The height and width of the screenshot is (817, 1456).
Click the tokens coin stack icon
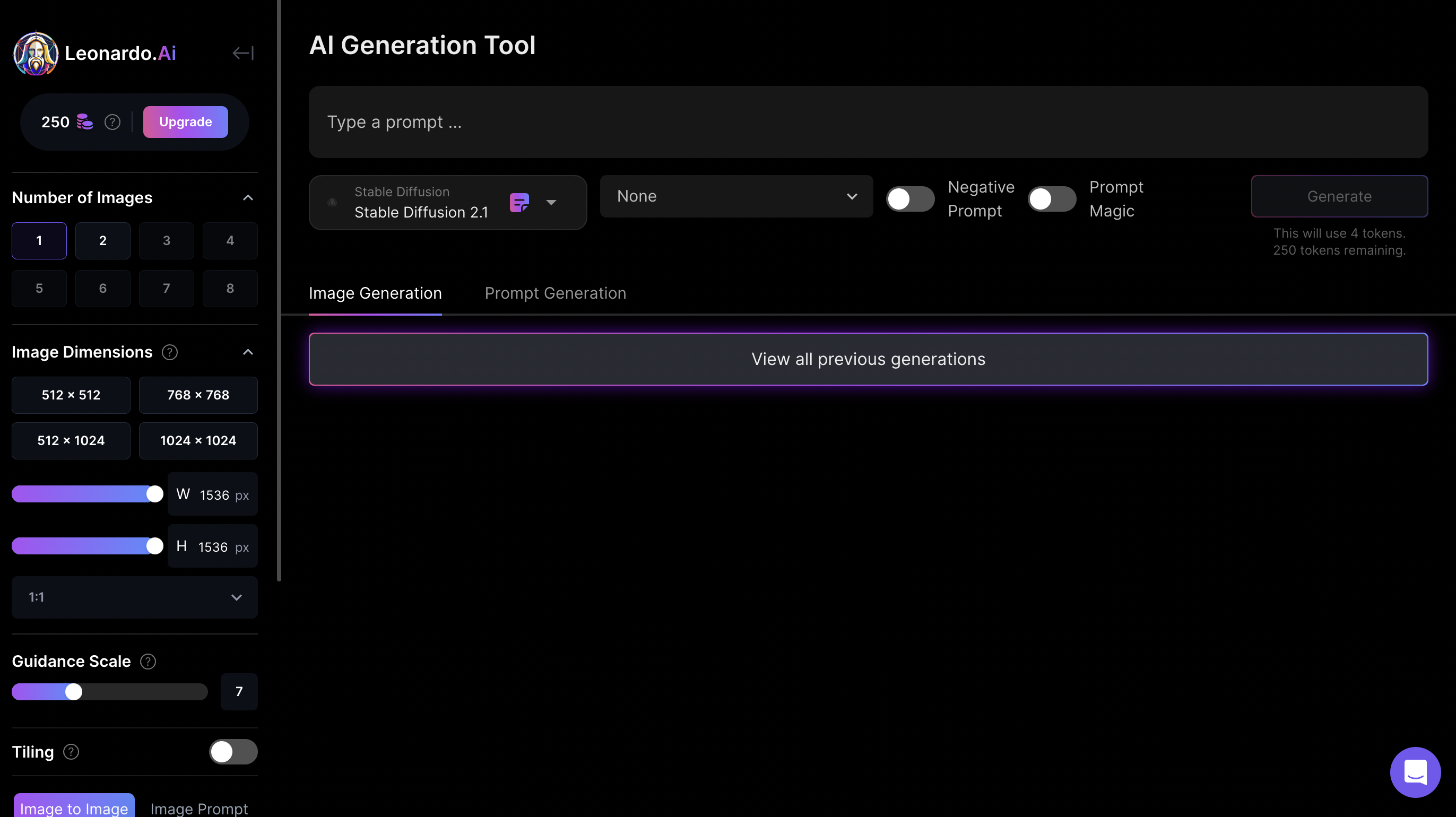[85, 121]
